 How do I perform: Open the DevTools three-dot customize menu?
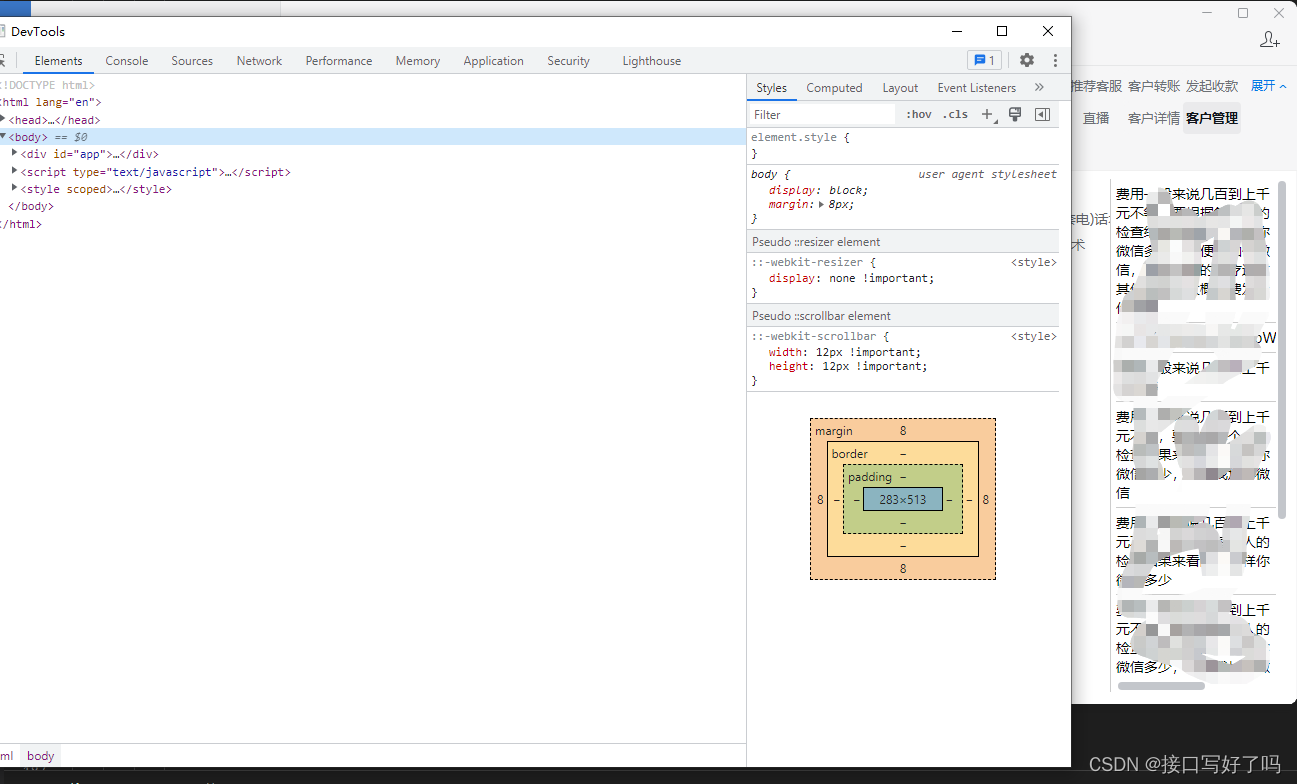1055,60
